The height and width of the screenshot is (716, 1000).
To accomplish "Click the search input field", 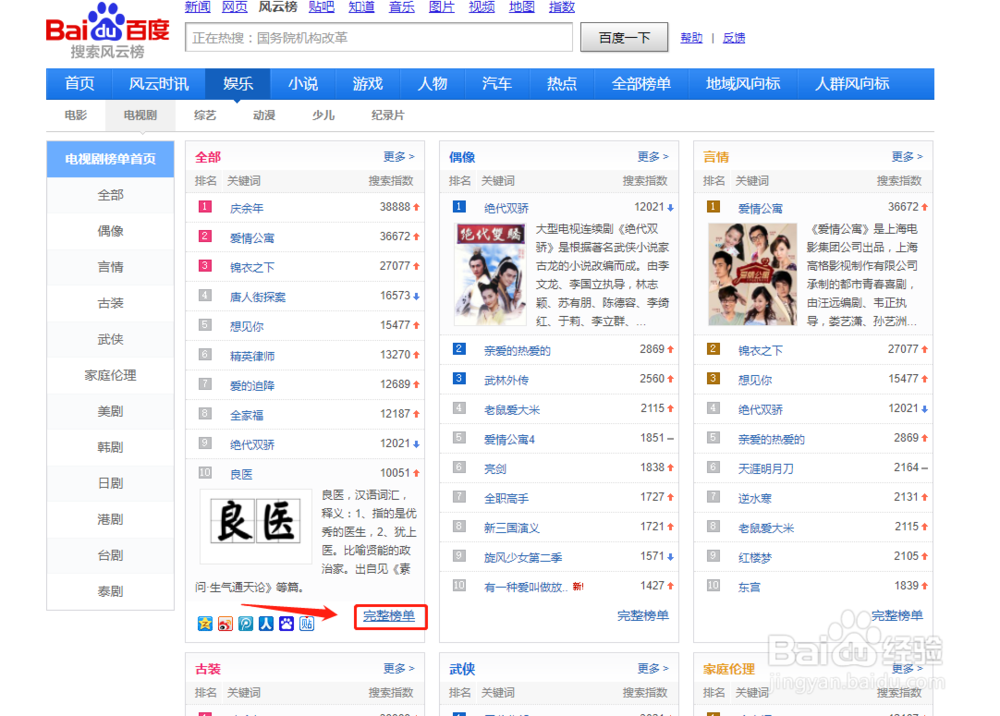I will coord(379,38).
